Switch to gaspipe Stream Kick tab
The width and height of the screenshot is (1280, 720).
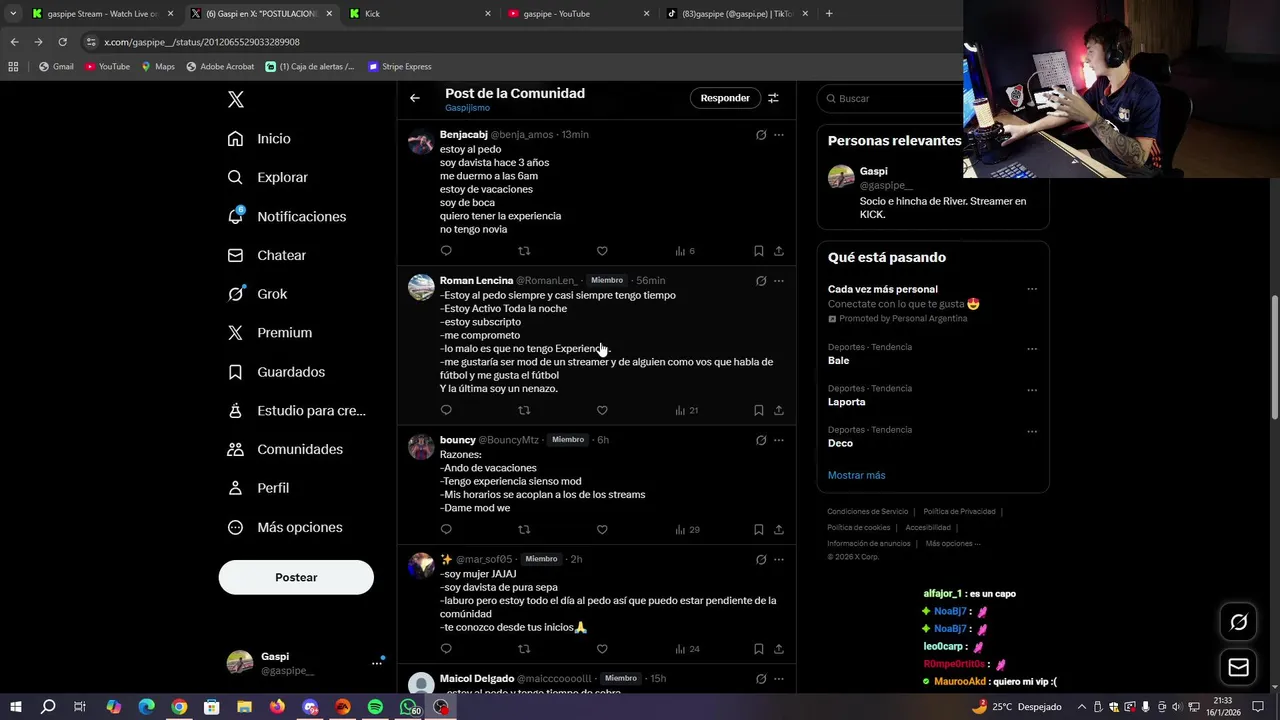pos(101,14)
